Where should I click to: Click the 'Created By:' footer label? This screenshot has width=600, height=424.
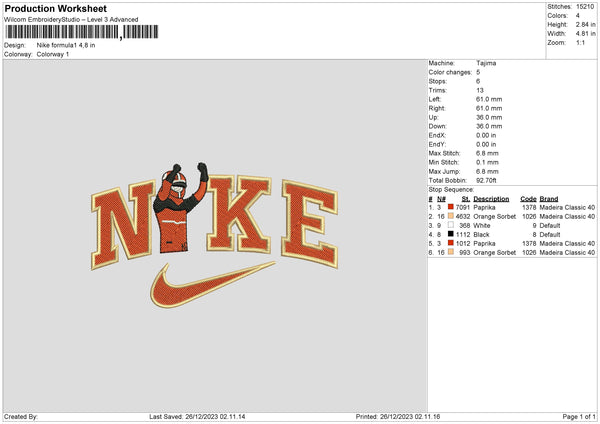coord(21,417)
